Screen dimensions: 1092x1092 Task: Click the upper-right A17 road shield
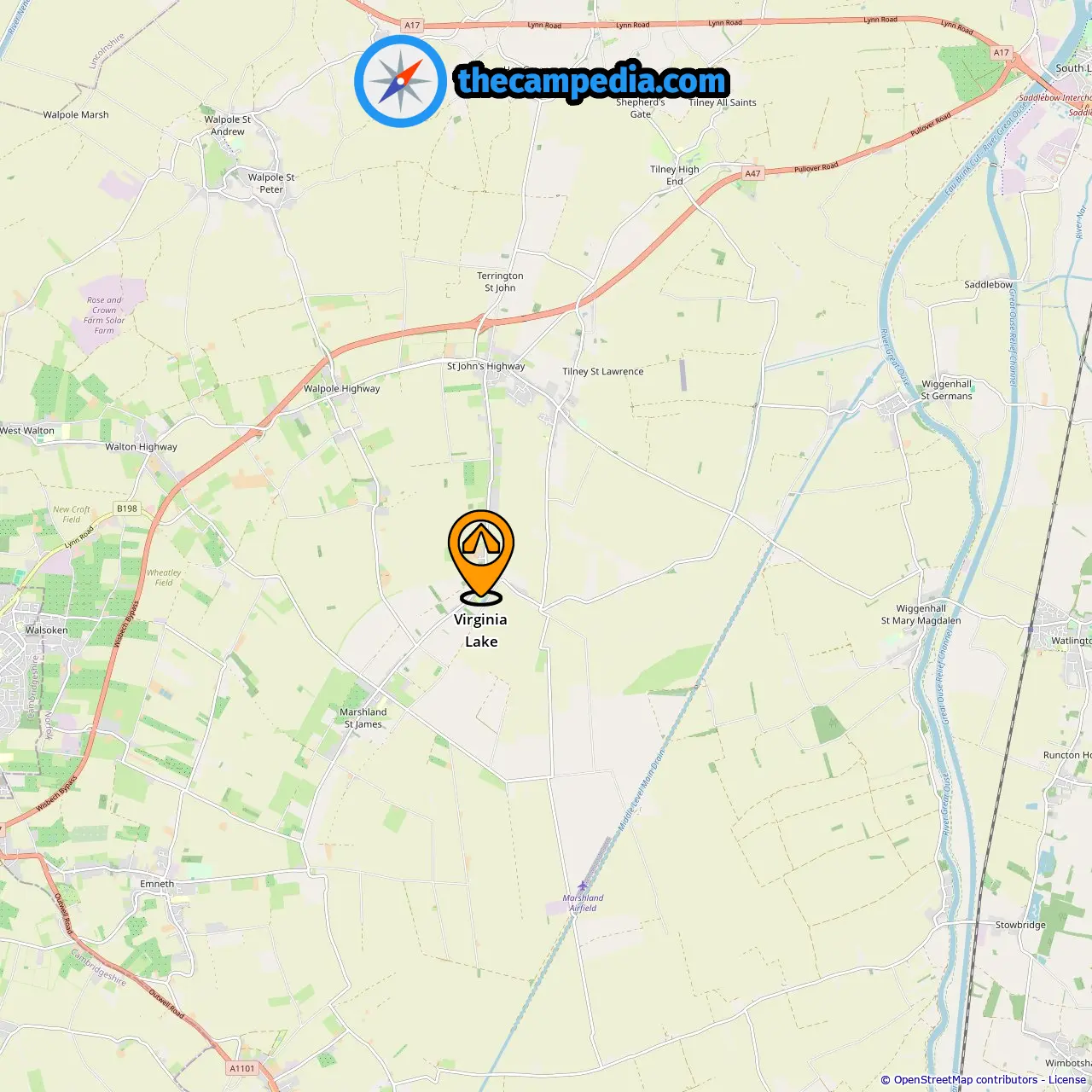[x=1001, y=52]
